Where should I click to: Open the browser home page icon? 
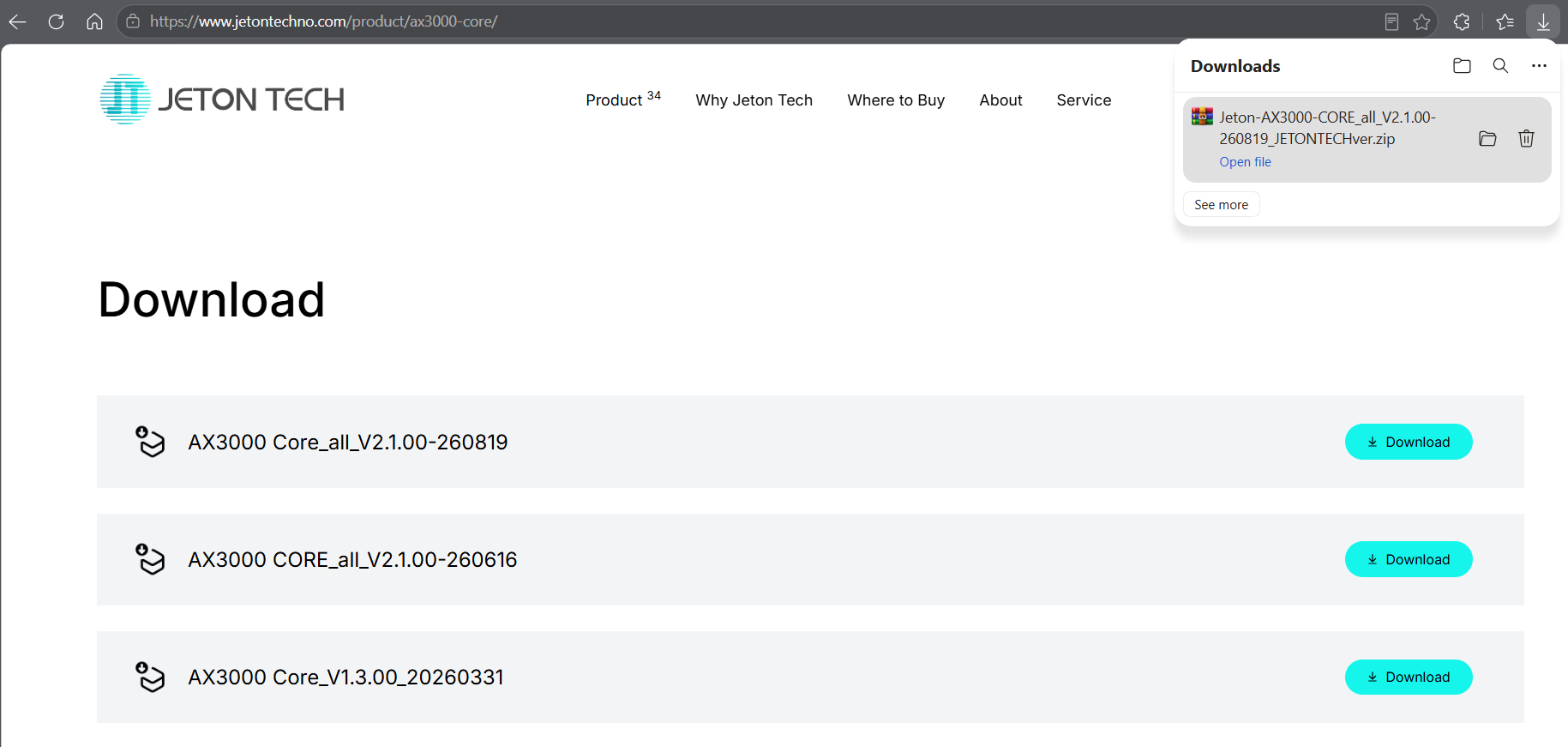(x=95, y=21)
